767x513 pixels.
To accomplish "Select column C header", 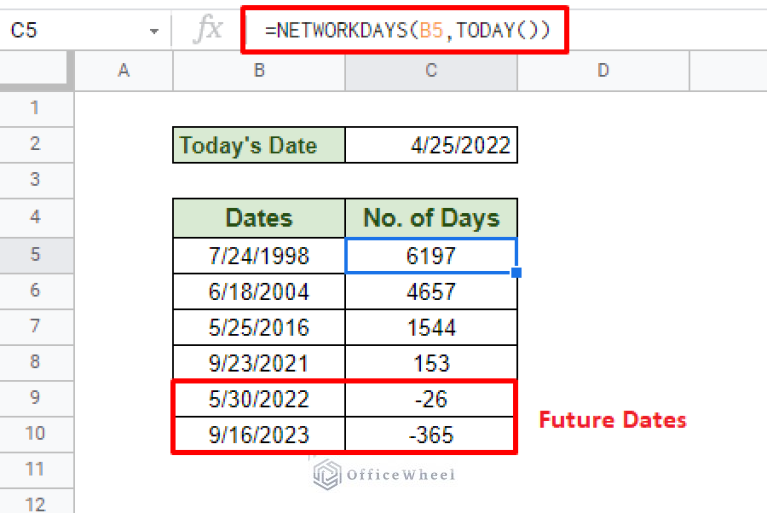I will pyautogui.click(x=431, y=70).
